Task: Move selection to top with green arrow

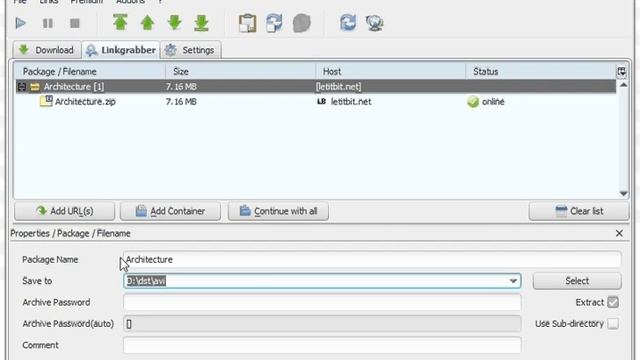Action: click(120, 22)
